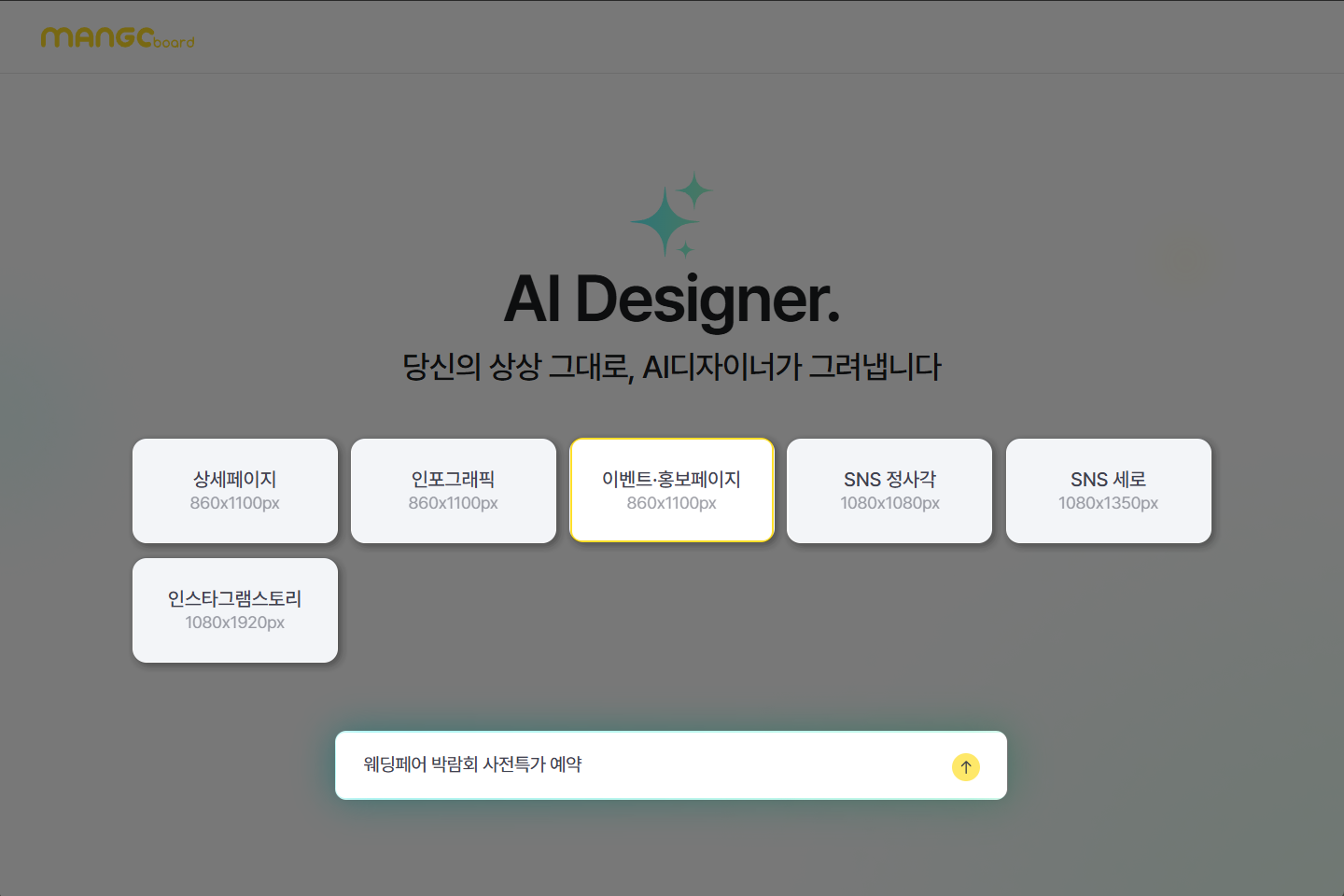Screen dimensions: 1344x896
Task: Click the tiny bottom sparkle star
Action: pyautogui.click(x=686, y=249)
